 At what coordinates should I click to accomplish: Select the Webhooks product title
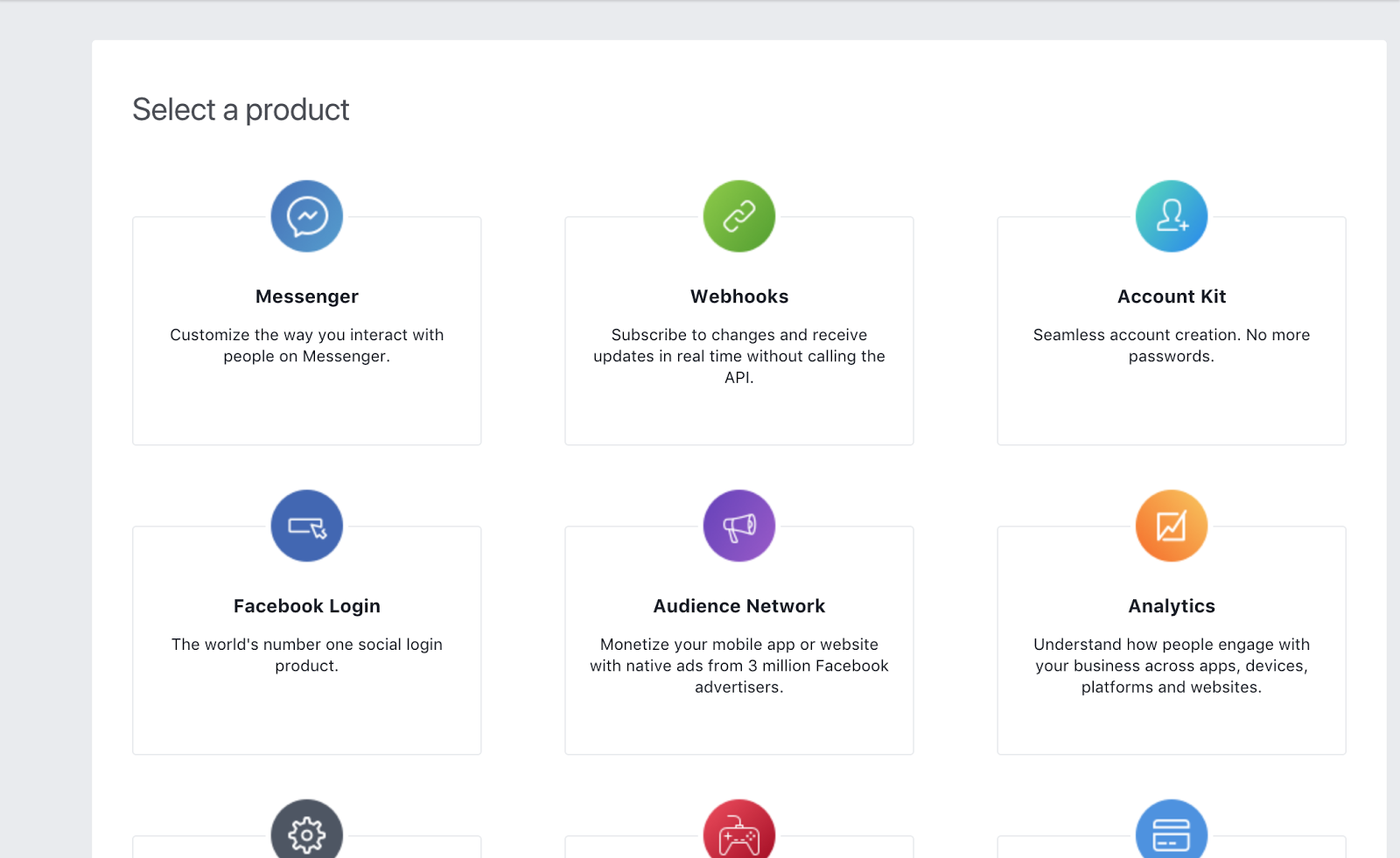pyautogui.click(x=739, y=296)
